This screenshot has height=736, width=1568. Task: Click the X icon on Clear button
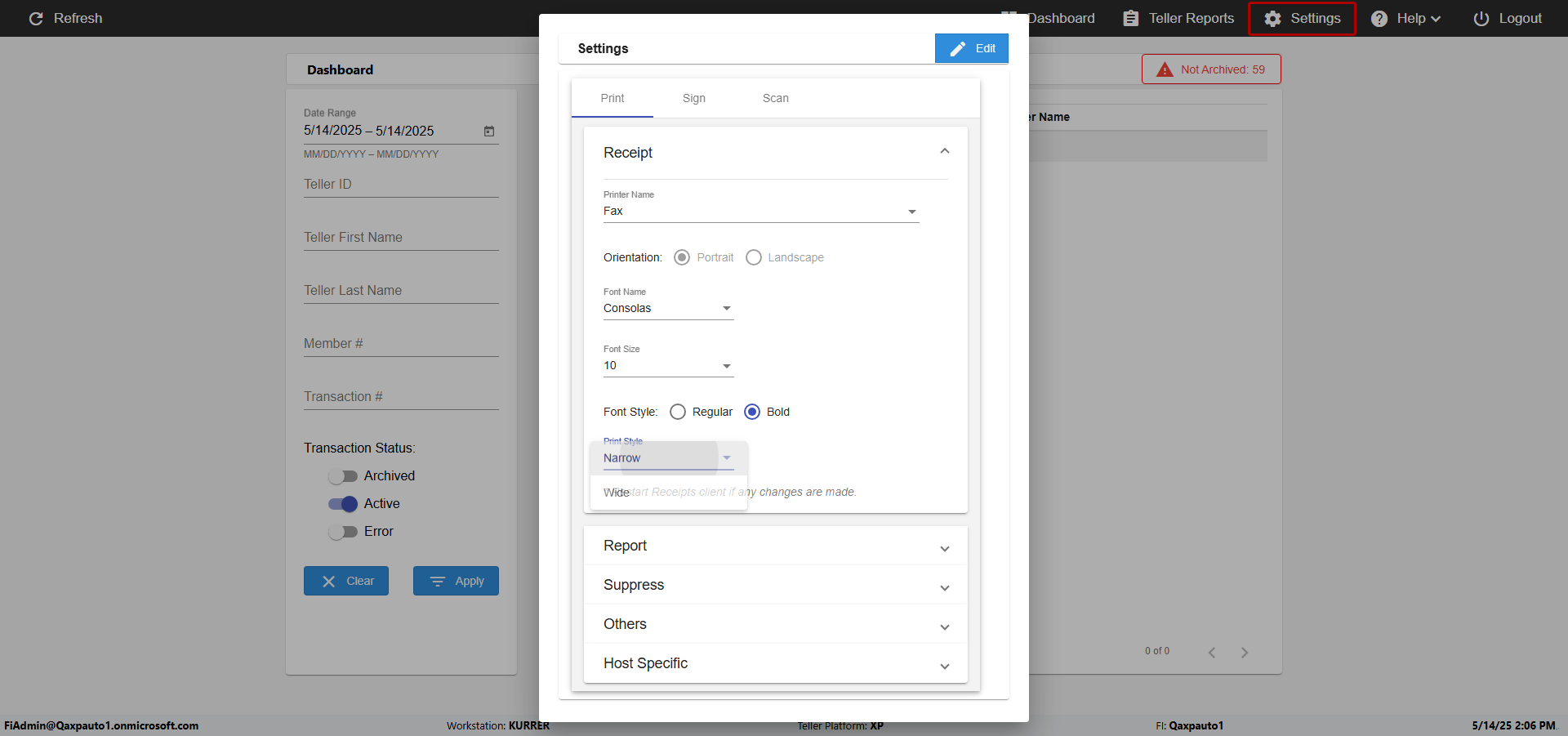tap(329, 582)
